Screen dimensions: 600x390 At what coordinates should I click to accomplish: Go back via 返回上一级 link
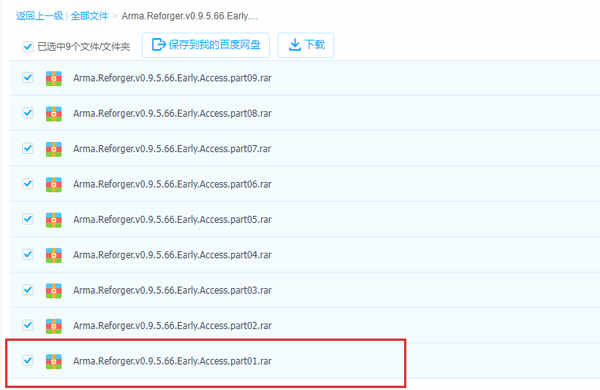coord(39,16)
